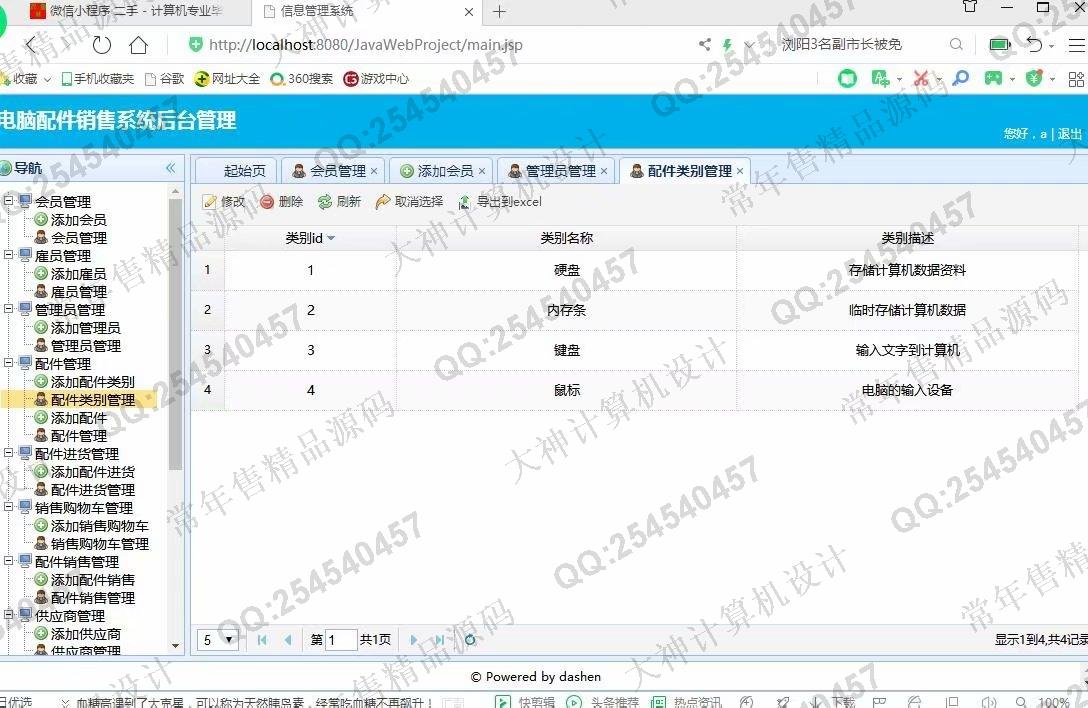This screenshot has height=708, width=1088.
Task: Click pagination reload icon in footer
Action: 470,640
